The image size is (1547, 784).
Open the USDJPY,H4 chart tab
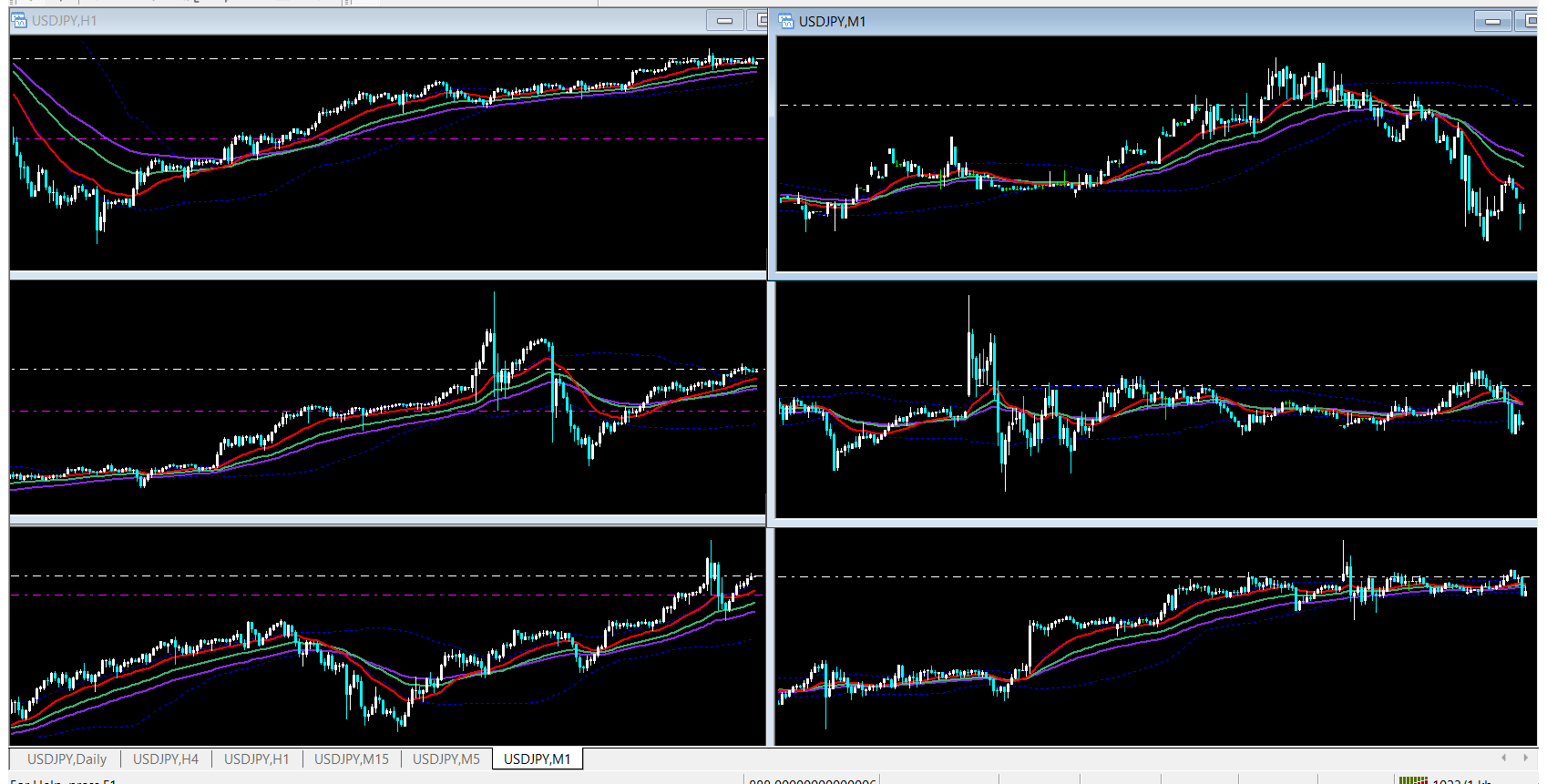(x=166, y=759)
